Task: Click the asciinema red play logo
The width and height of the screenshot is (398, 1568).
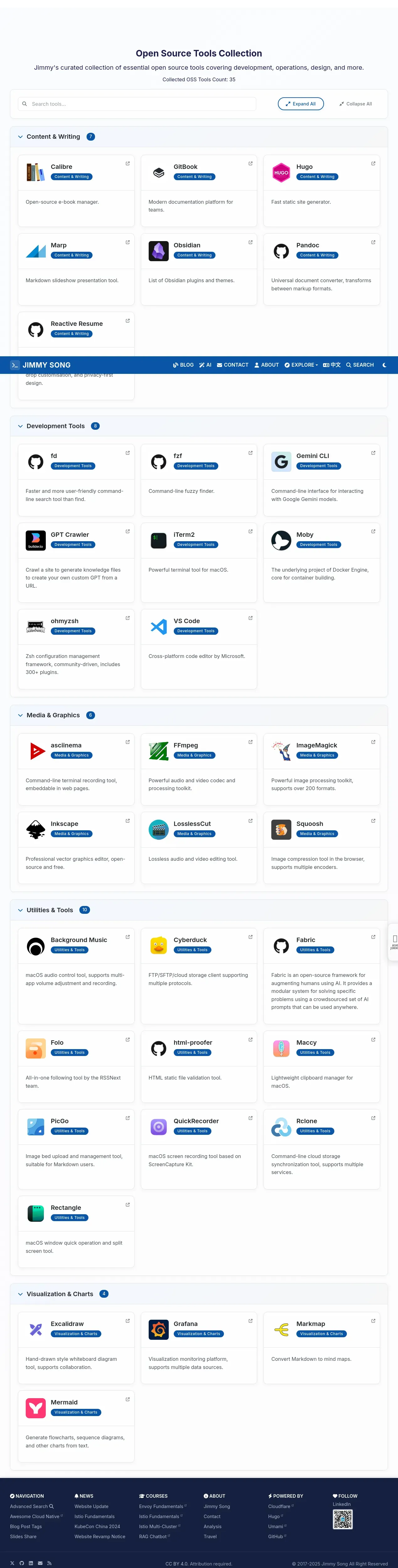Action: click(x=35, y=751)
